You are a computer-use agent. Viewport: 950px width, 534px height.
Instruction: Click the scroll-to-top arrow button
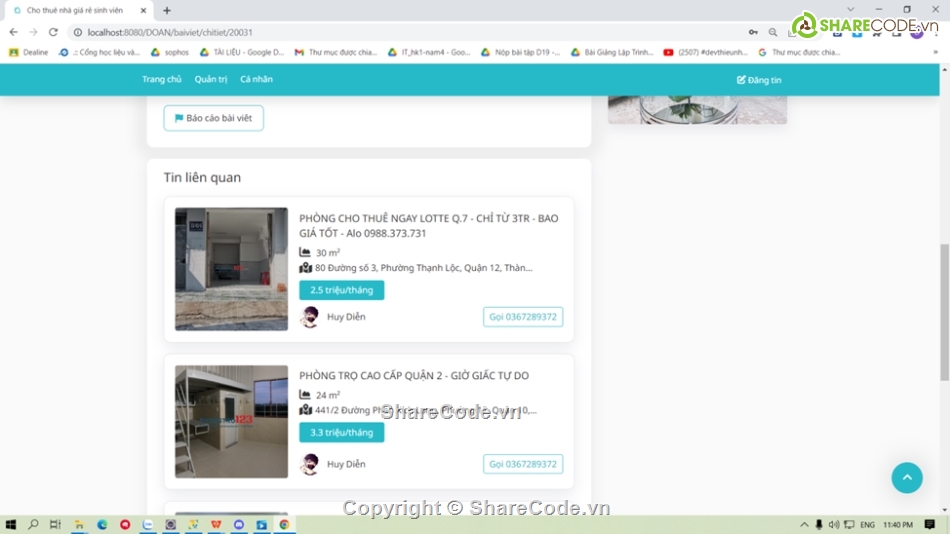(906, 478)
